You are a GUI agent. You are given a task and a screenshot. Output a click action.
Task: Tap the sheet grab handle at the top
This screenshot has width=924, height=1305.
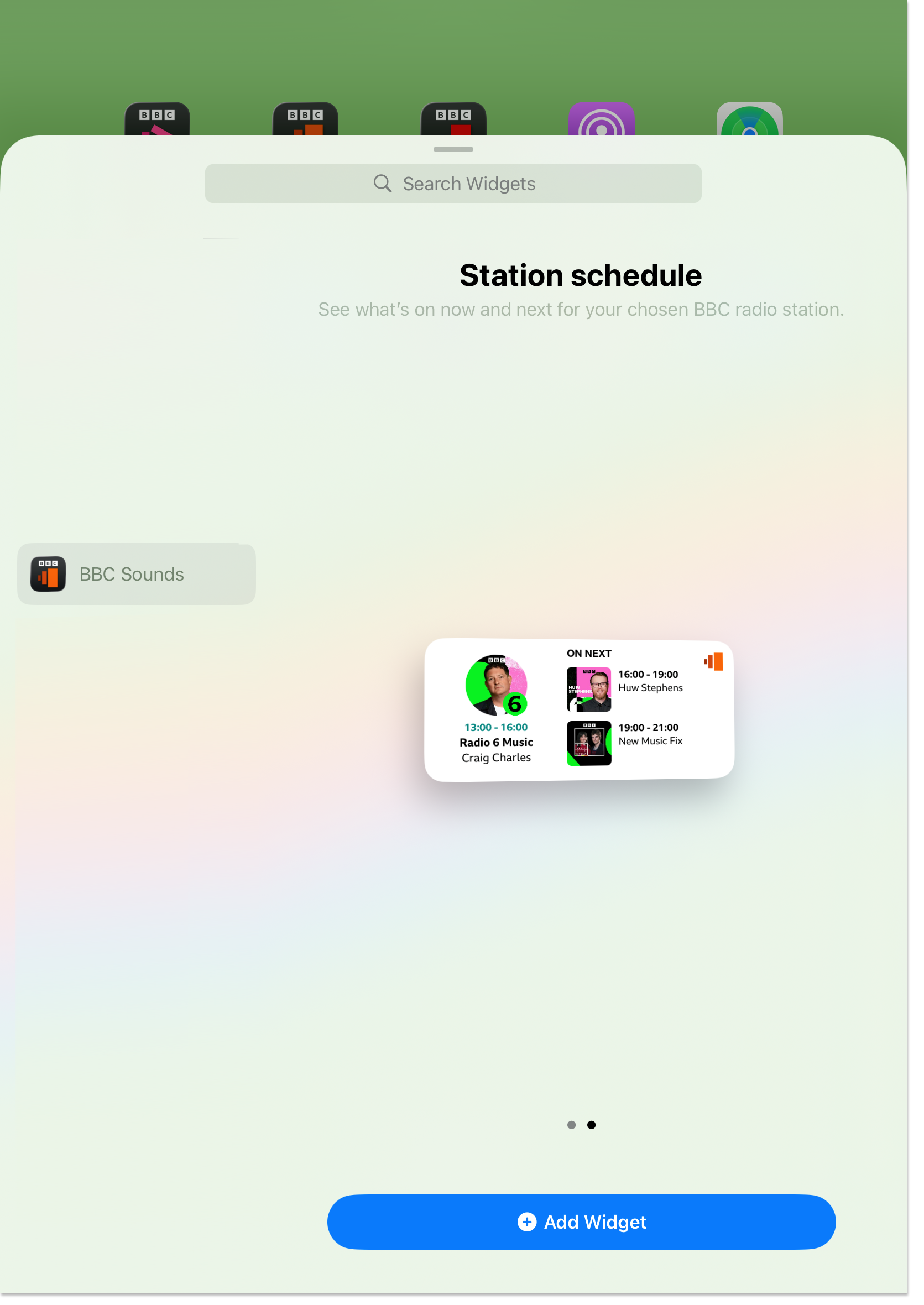[x=453, y=150]
